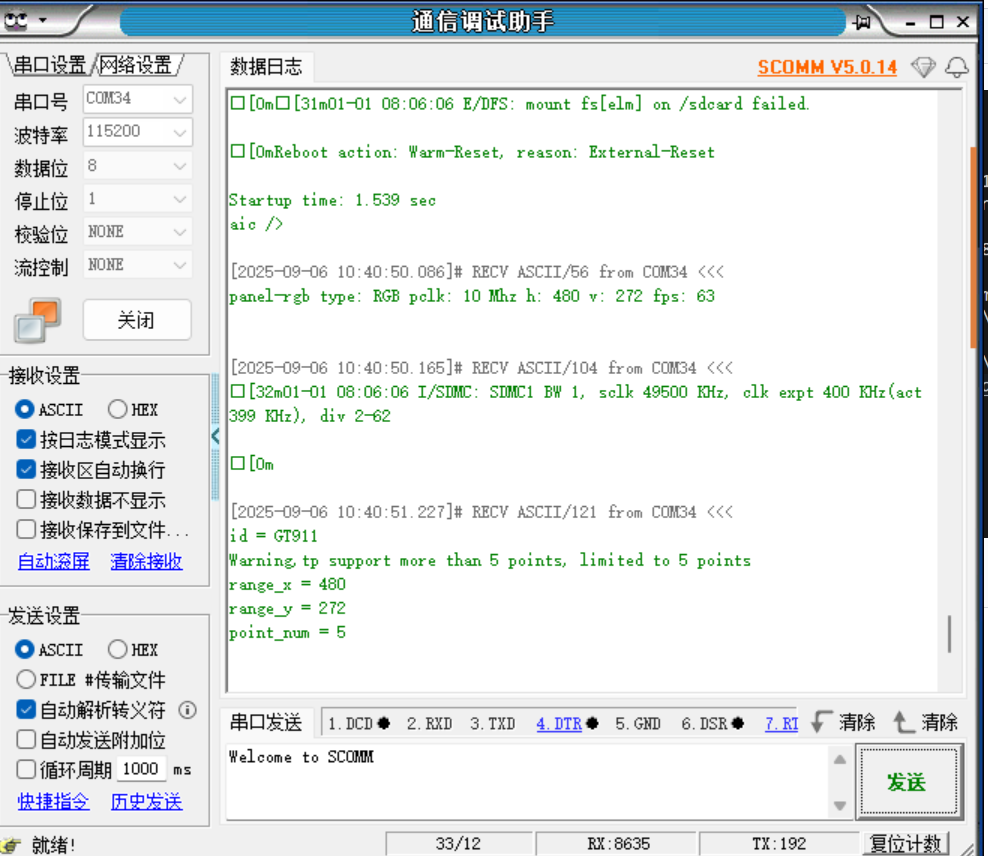The image size is (988, 856).
Task: Switch to 串口设置 tab
Action: click(49, 65)
